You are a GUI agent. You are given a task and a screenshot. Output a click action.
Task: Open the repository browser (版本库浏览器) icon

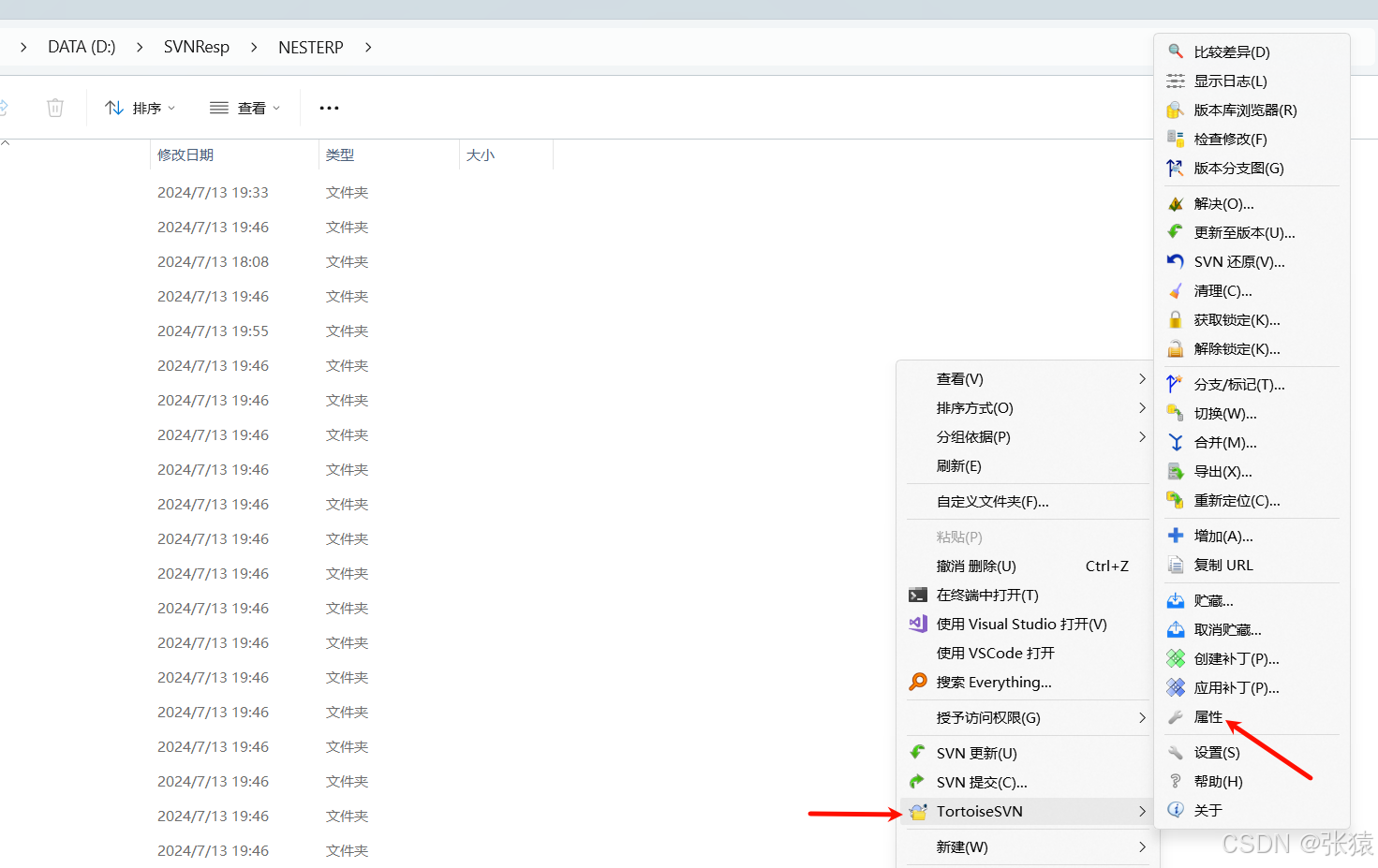coord(1175,110)
